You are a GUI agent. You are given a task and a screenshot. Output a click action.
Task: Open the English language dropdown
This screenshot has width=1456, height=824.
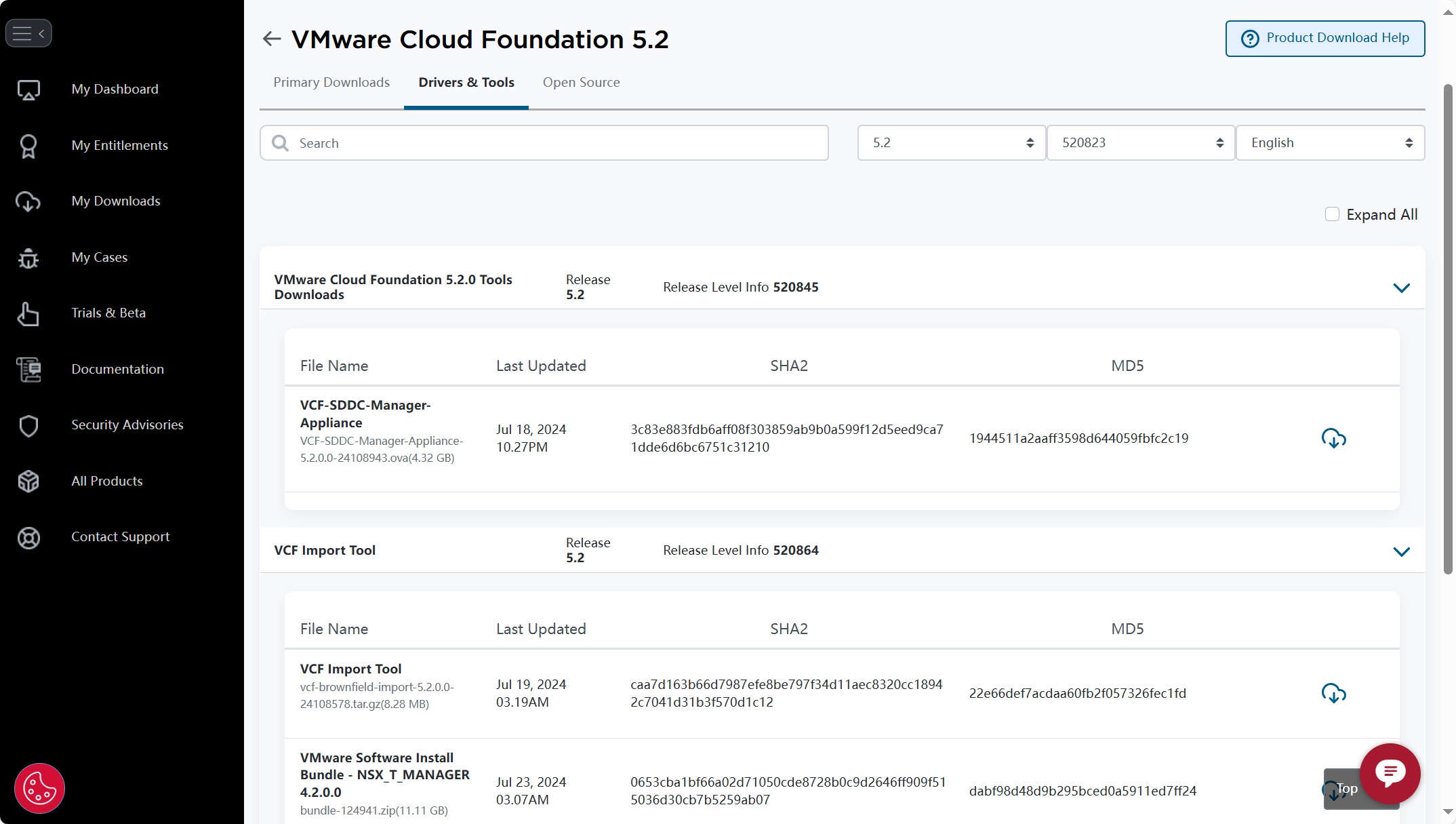pos(1330,143)
